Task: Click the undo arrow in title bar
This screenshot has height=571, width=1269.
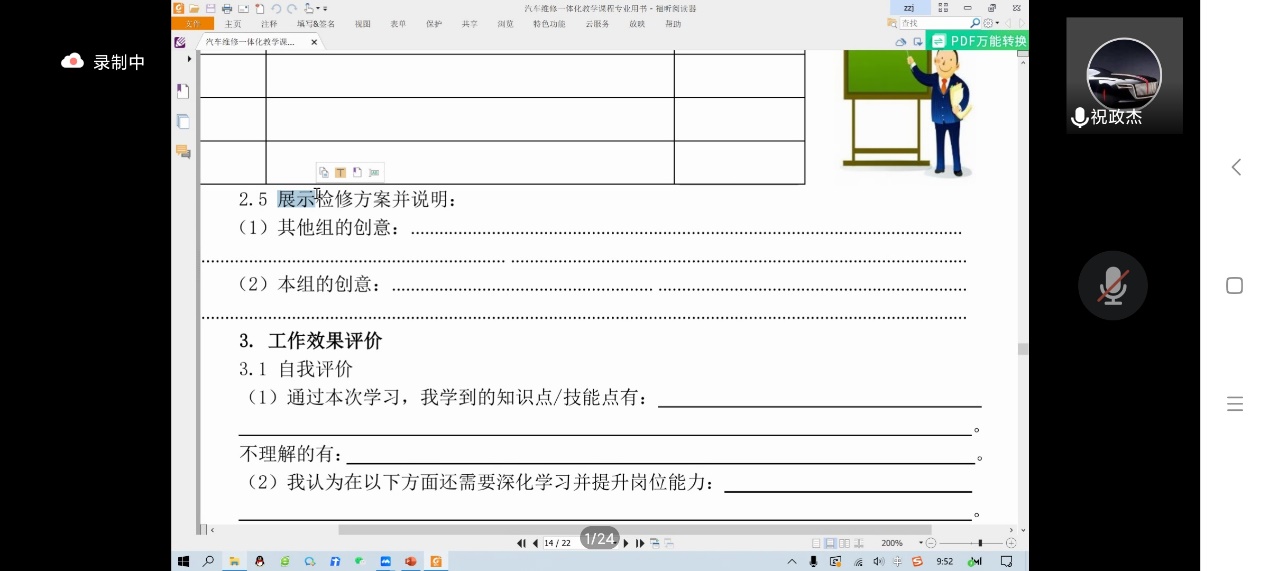Action: (x=275, y=8)
